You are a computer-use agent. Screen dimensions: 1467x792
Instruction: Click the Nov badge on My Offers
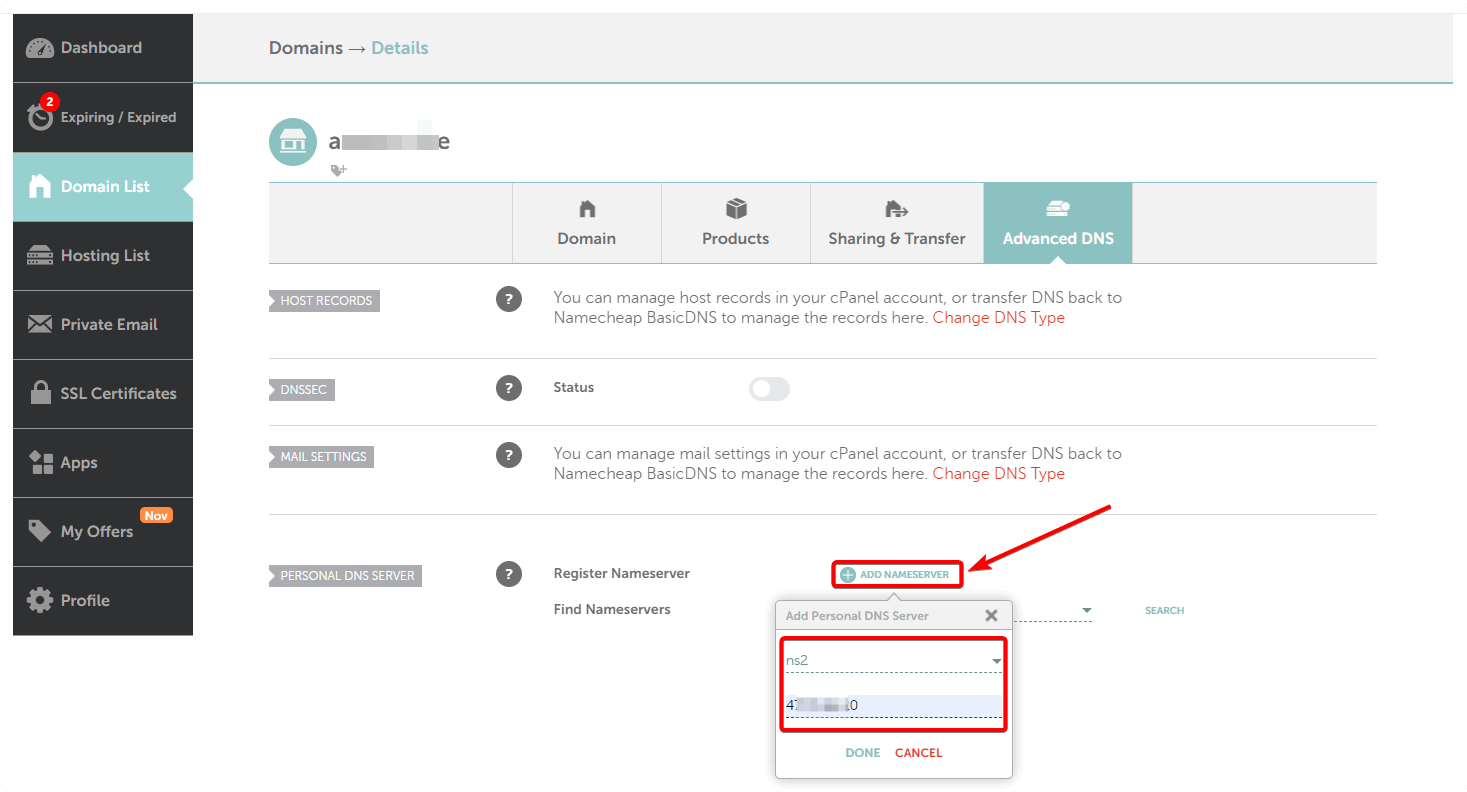click(x=156, y=516)
